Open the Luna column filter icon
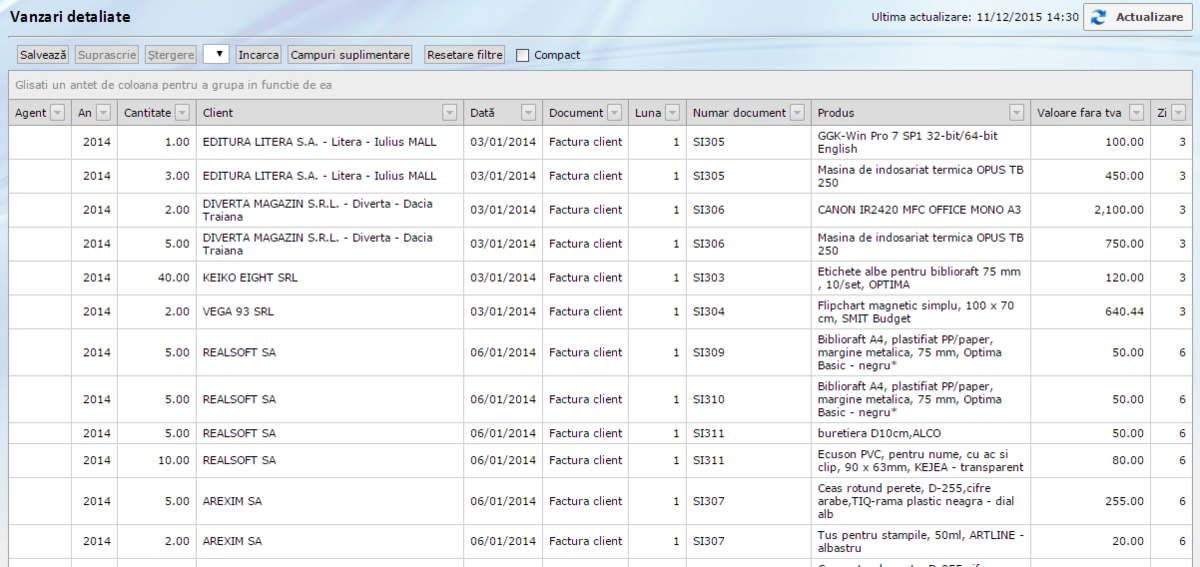Image resolution: width=1200 pixels, height=567 pixels. click(672, 113)
